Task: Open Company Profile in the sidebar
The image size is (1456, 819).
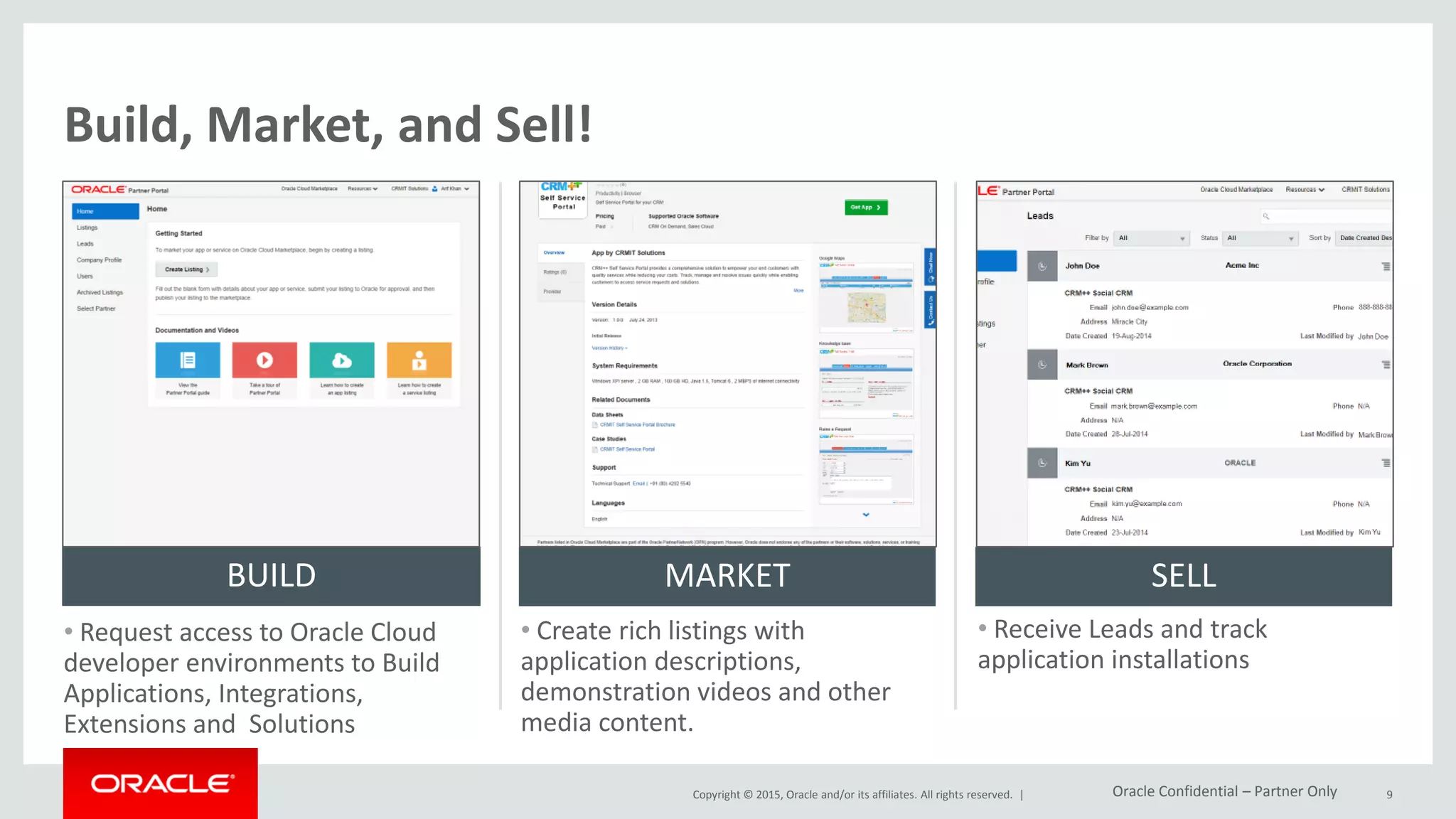Action: [x=100, y=260]
